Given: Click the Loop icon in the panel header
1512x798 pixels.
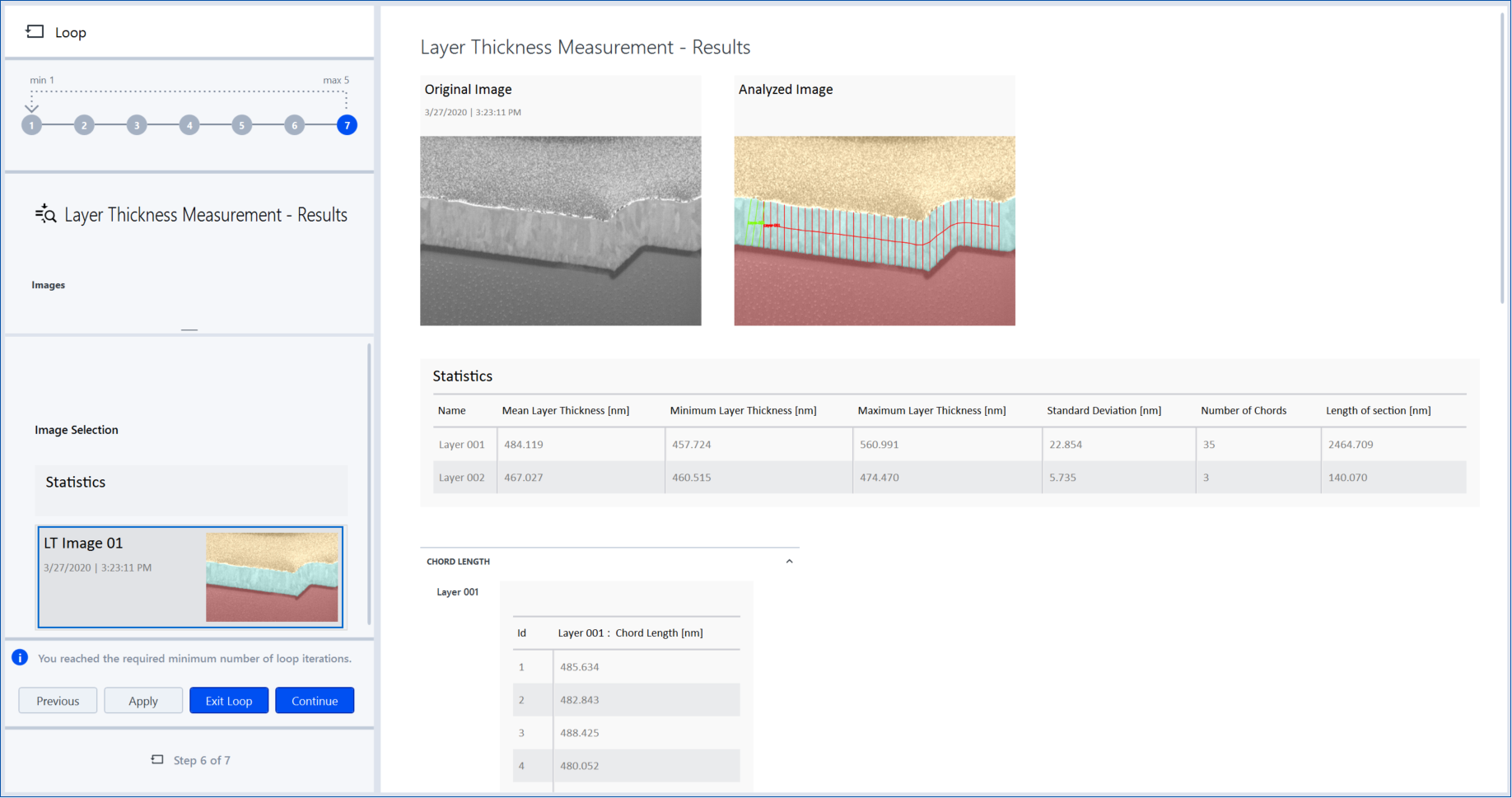Looking at the screenshot, I should [34, 31].
